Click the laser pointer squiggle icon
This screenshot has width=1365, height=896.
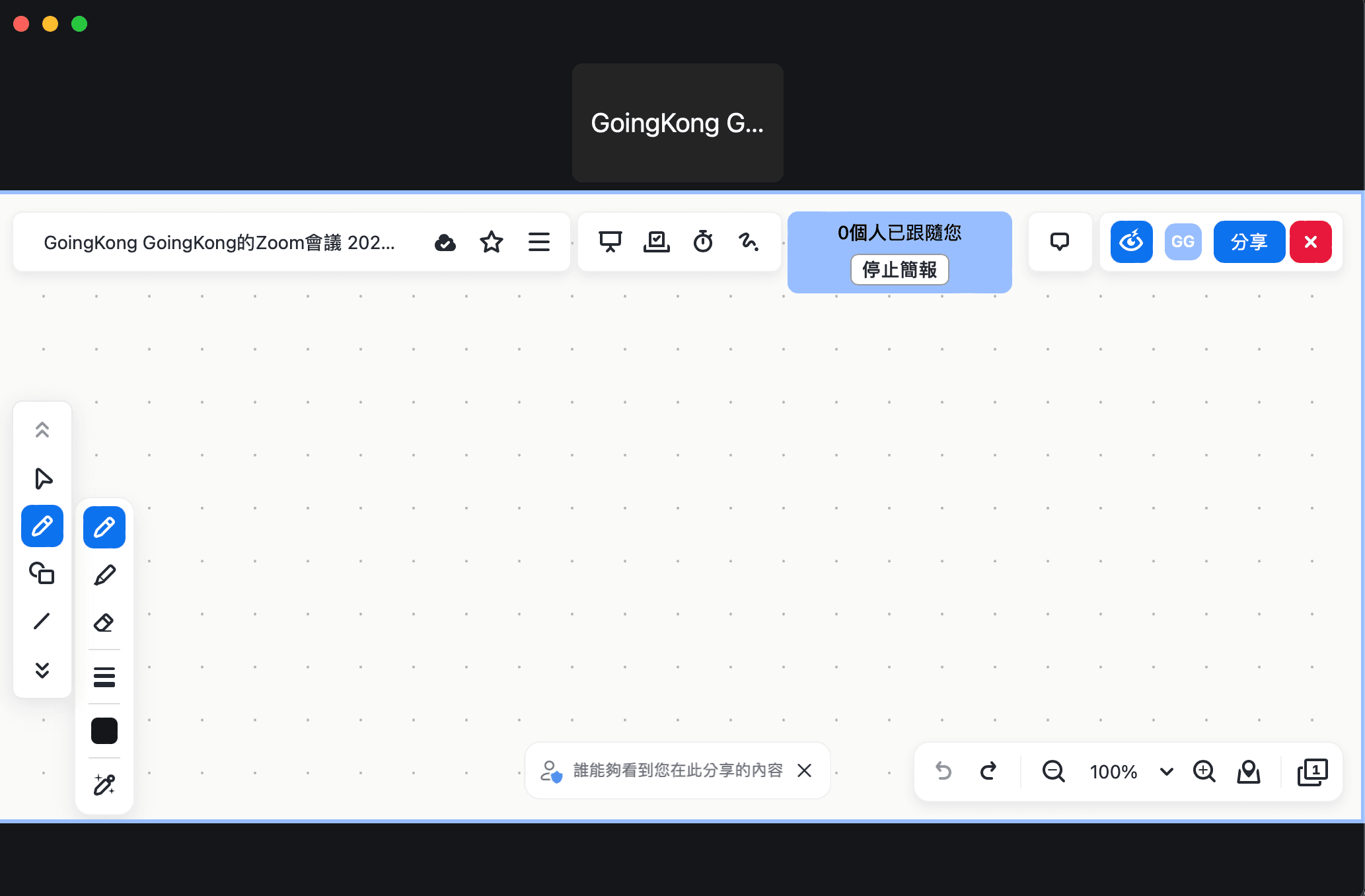pos(749,242)
